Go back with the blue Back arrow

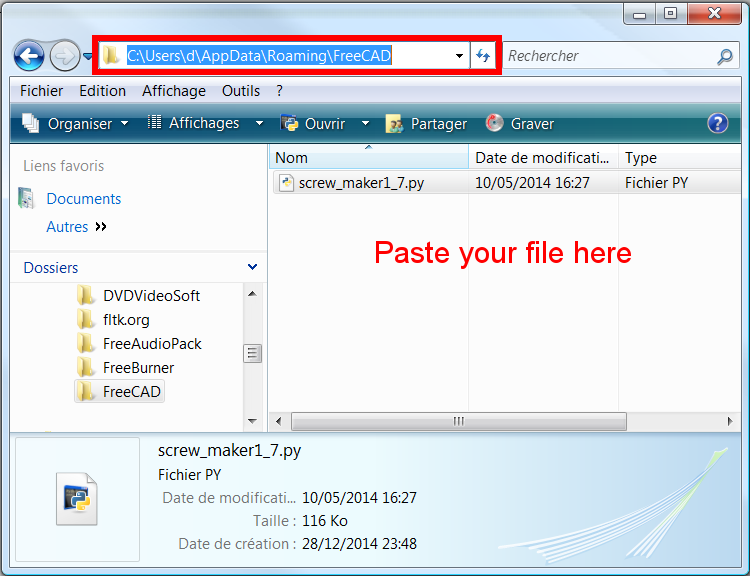click(x=29, y=56)
